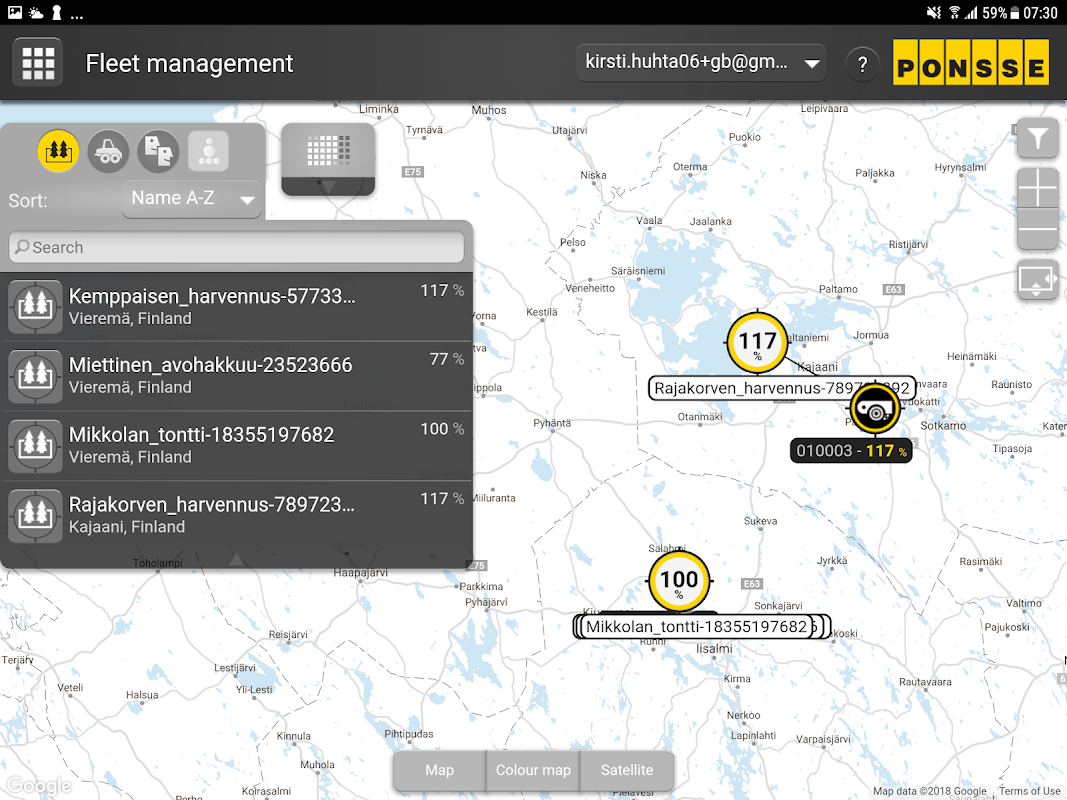Viewport: 1067px width, 800px height.
Task: Open the gallery notification icon
Action: pyautogui.click(x=14, y=12)
